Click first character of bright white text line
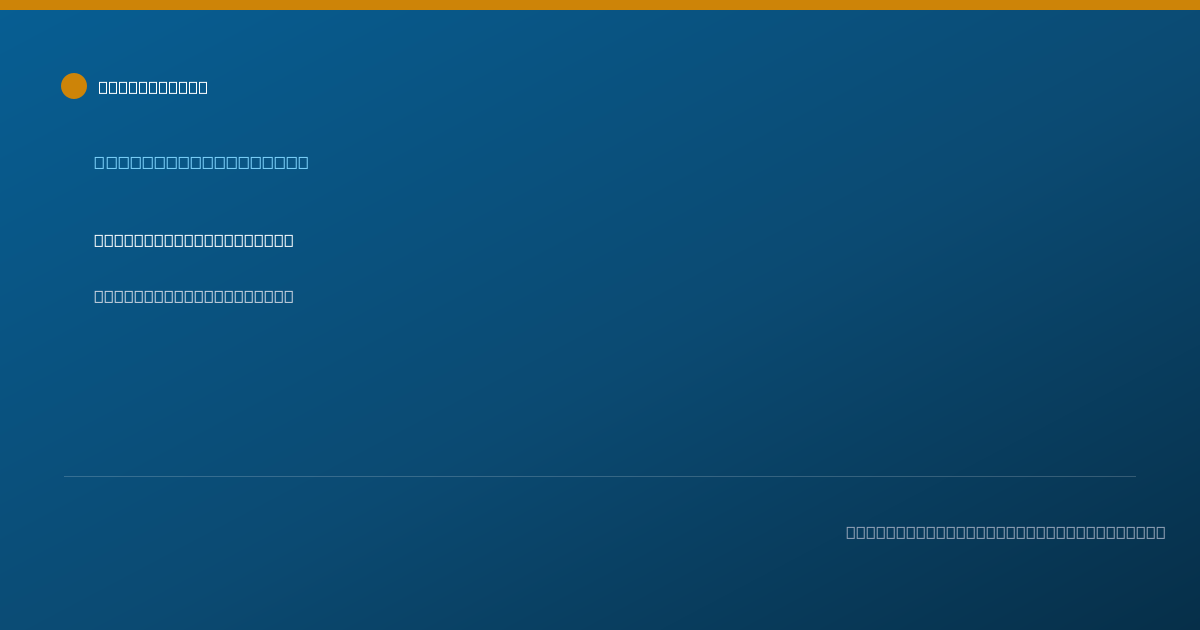Image resolution: width=1200 pixels, height=630 pixels. 99,240
